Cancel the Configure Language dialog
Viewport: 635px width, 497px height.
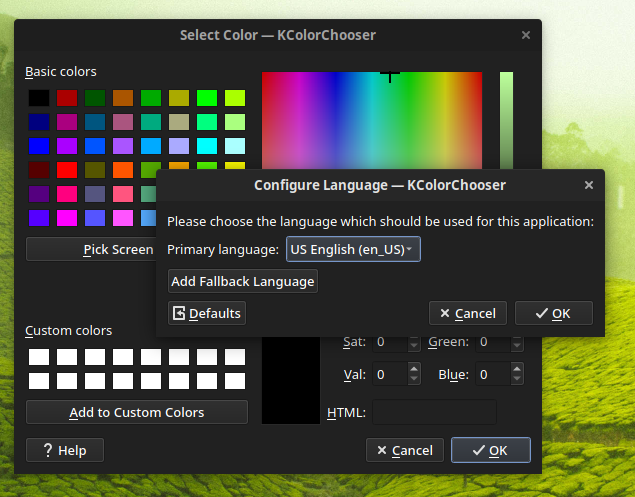coord(468,313)
